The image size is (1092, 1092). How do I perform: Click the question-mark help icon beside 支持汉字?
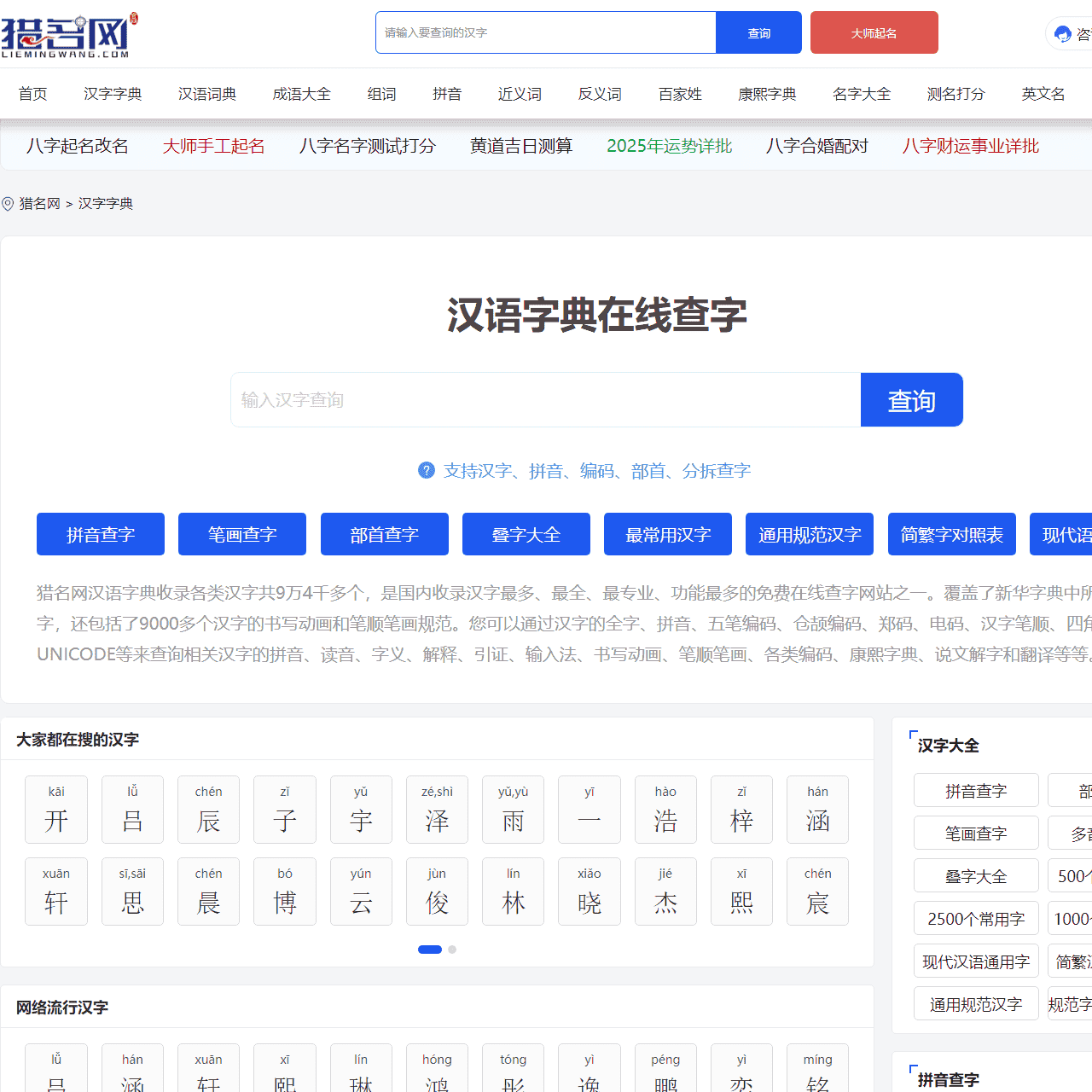427,470
